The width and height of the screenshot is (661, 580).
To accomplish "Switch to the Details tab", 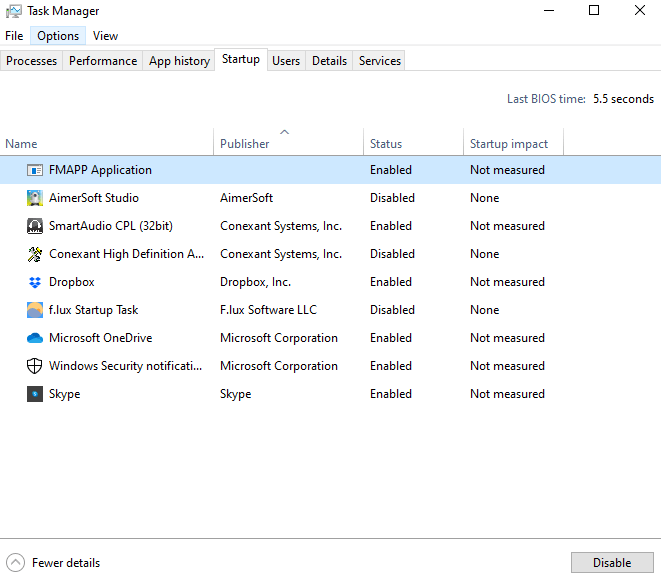I will pyautogui.click(x=329, y=61).
